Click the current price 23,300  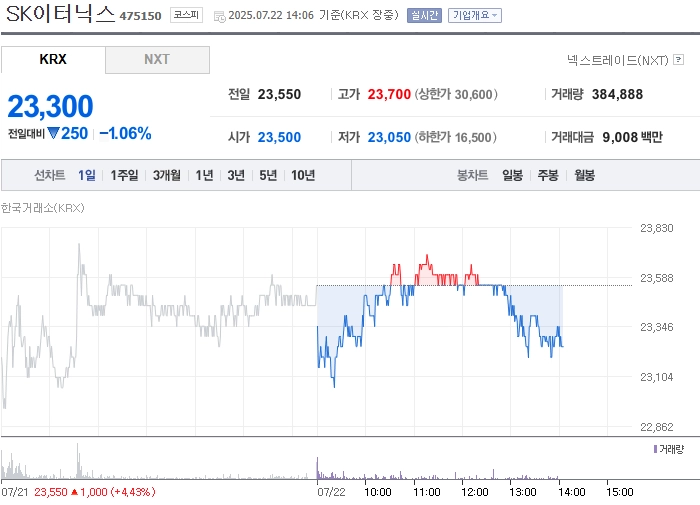(x=50, y=106)
